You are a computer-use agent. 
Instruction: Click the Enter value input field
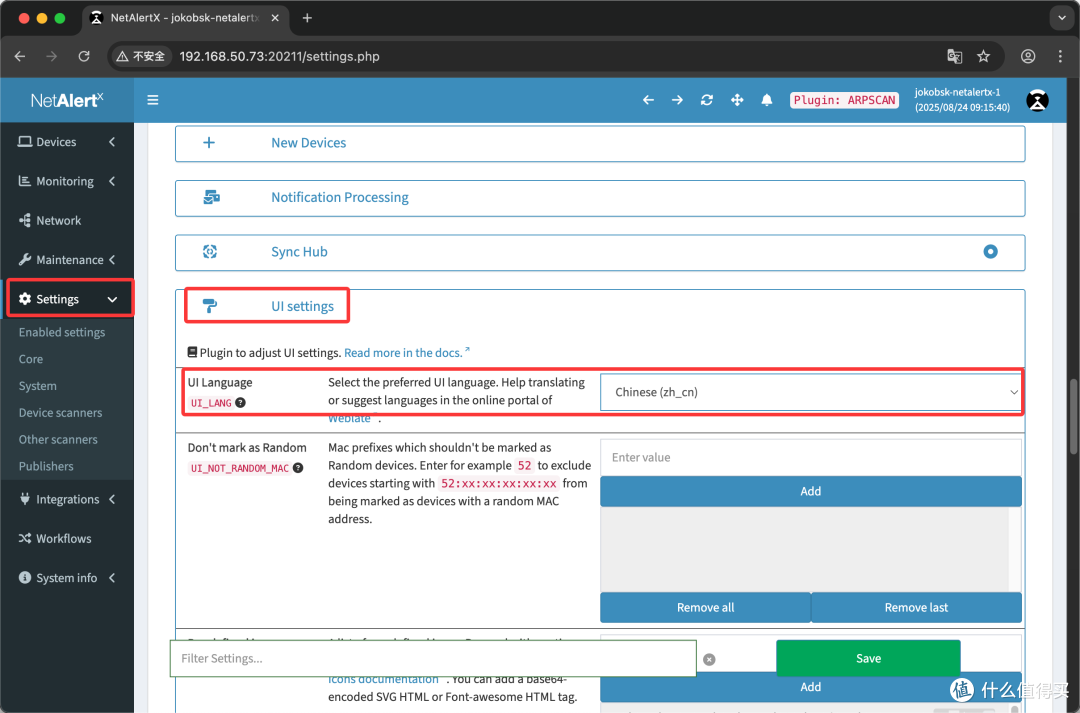(811, 457)
